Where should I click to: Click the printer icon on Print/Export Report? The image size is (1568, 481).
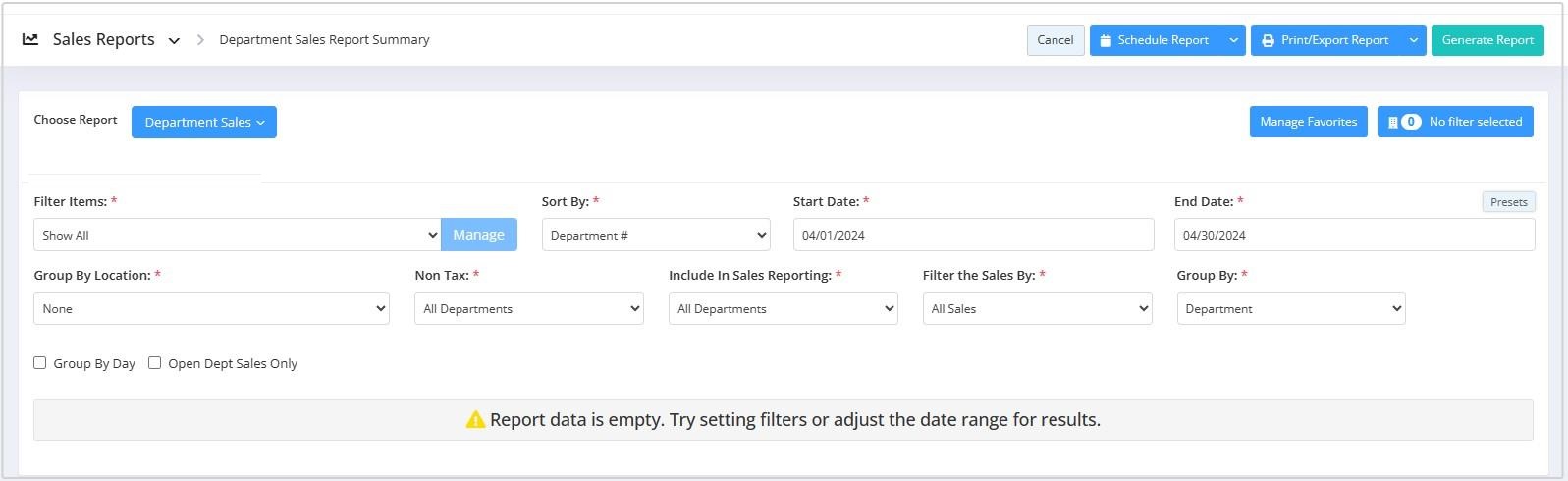tap(1268, 40)
